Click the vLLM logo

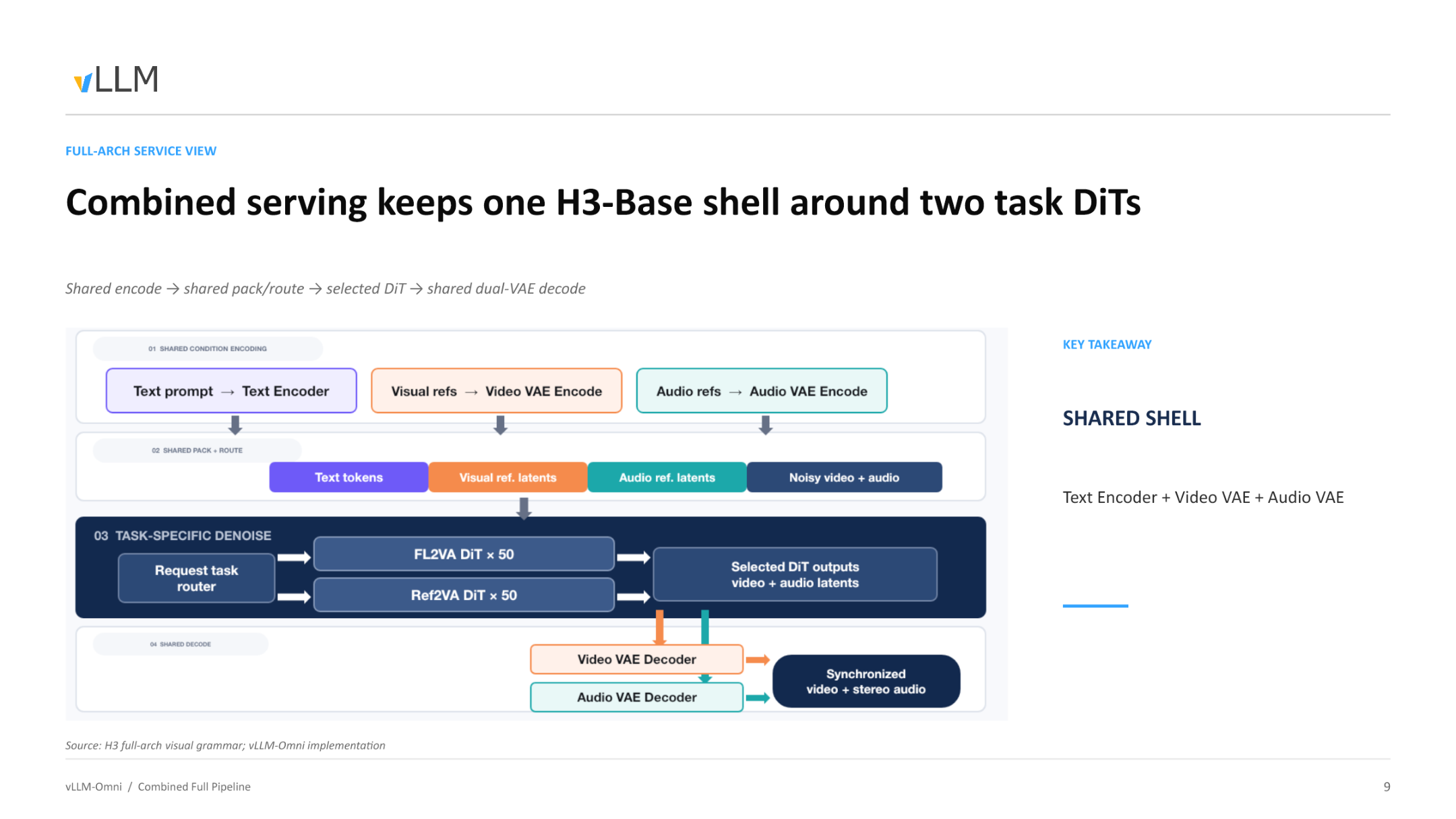point(116,80)
